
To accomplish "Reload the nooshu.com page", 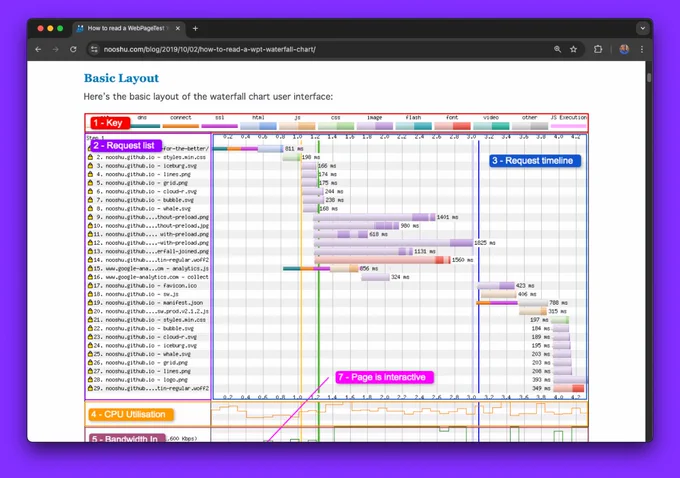I will pos(73,49).
